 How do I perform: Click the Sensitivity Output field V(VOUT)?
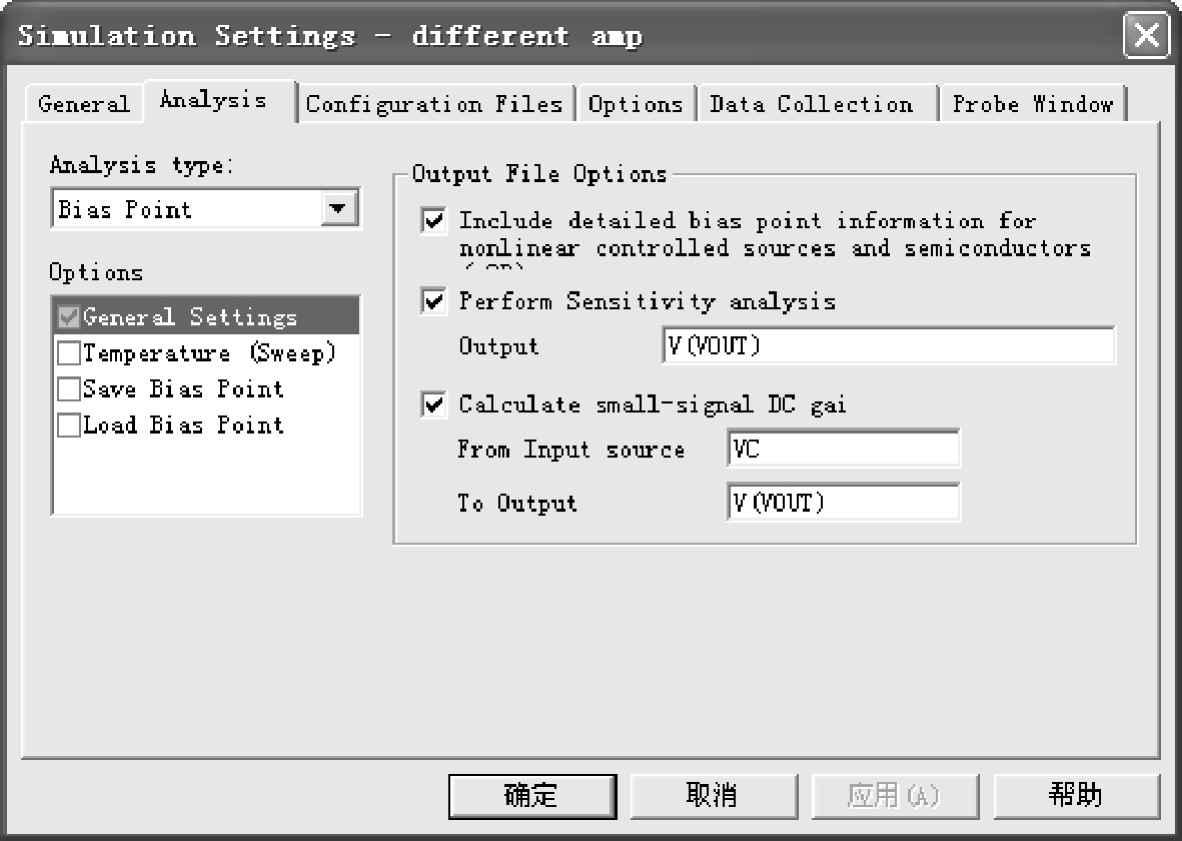tap(888, 346)
